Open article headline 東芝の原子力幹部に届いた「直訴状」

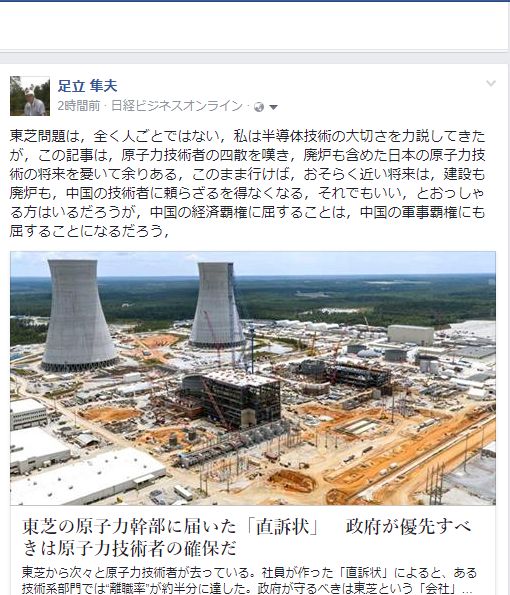247,537
